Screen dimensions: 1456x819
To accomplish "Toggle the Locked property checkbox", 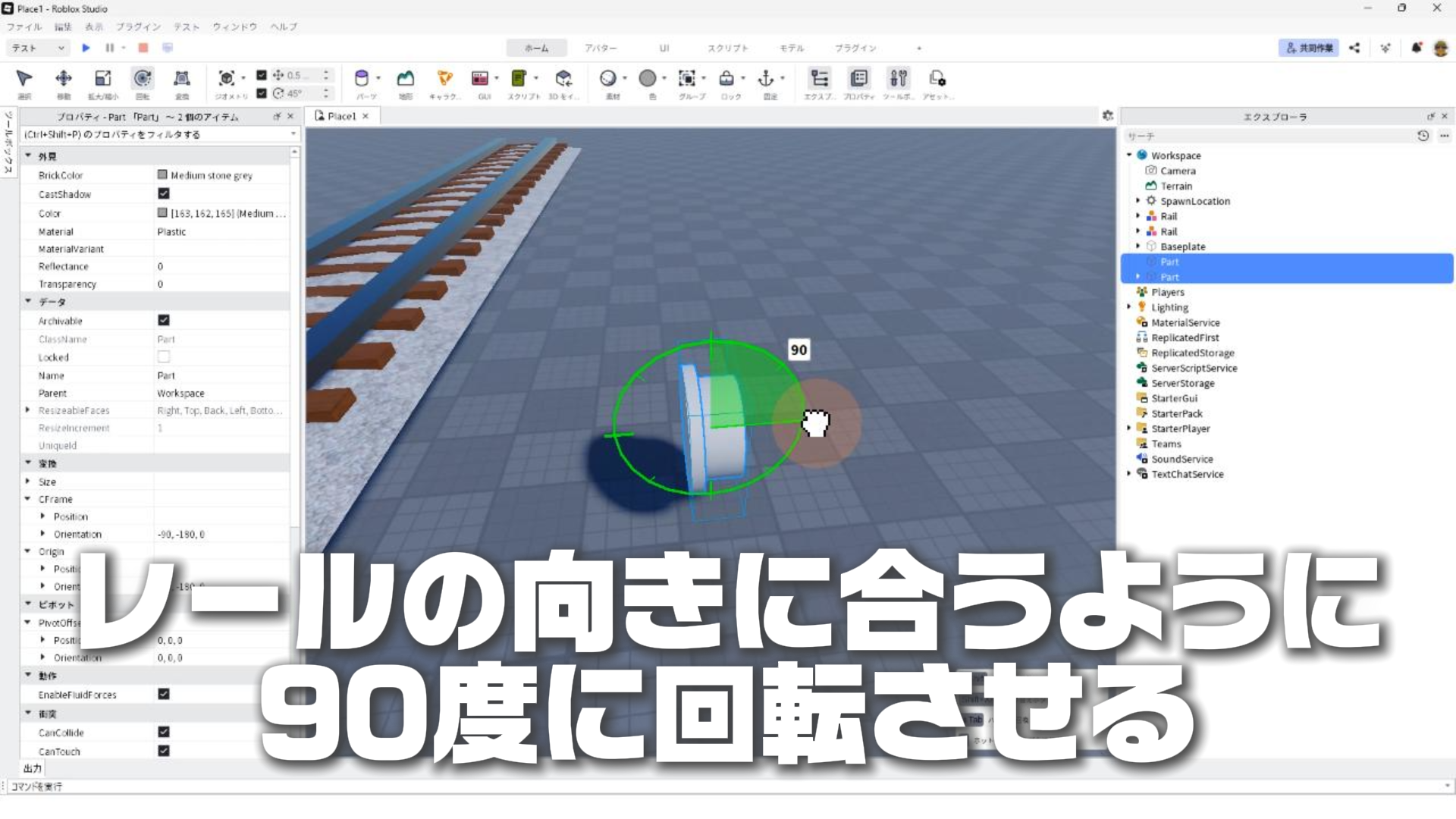I will pos(164,357).
